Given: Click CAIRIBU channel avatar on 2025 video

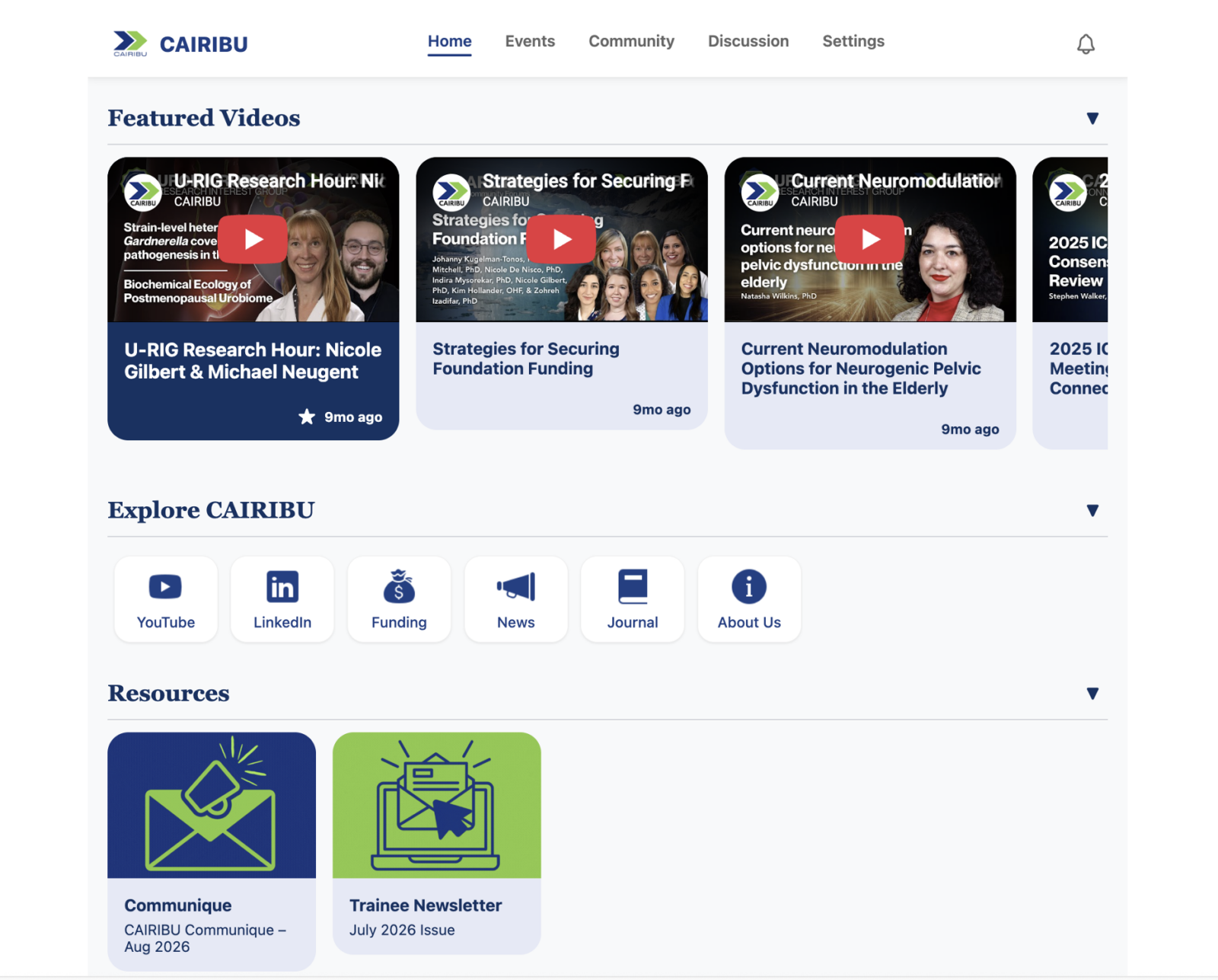Looking at the screenshot, I should coord(1068,193).
